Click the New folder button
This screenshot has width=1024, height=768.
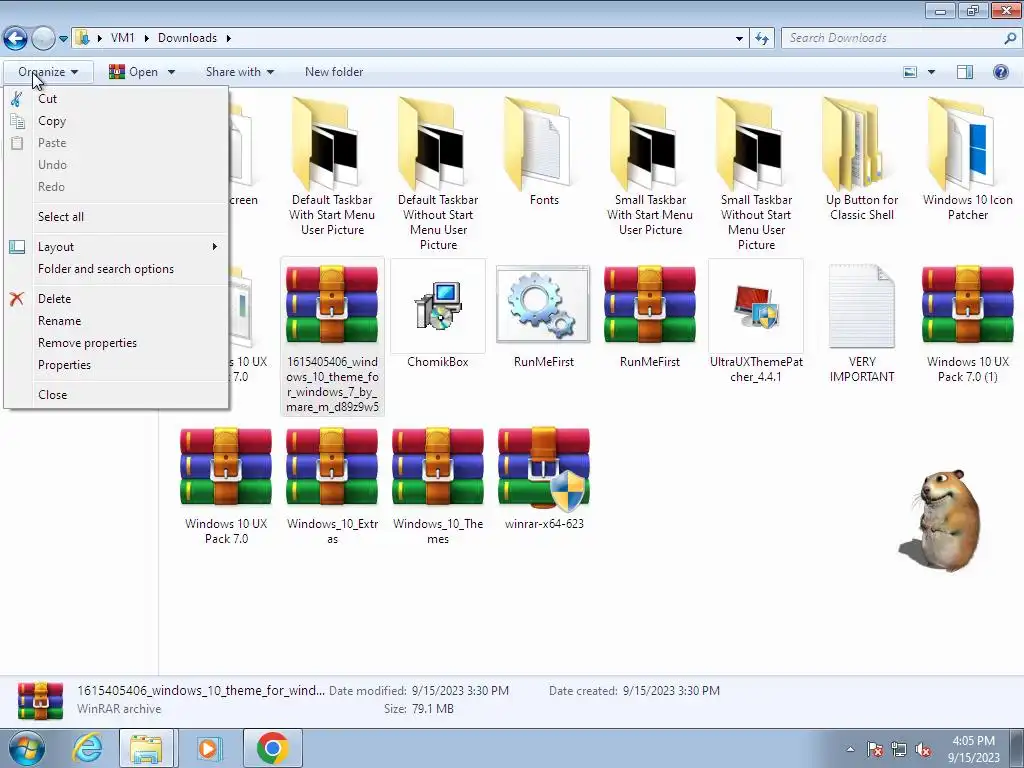click(x=334, y=72)
